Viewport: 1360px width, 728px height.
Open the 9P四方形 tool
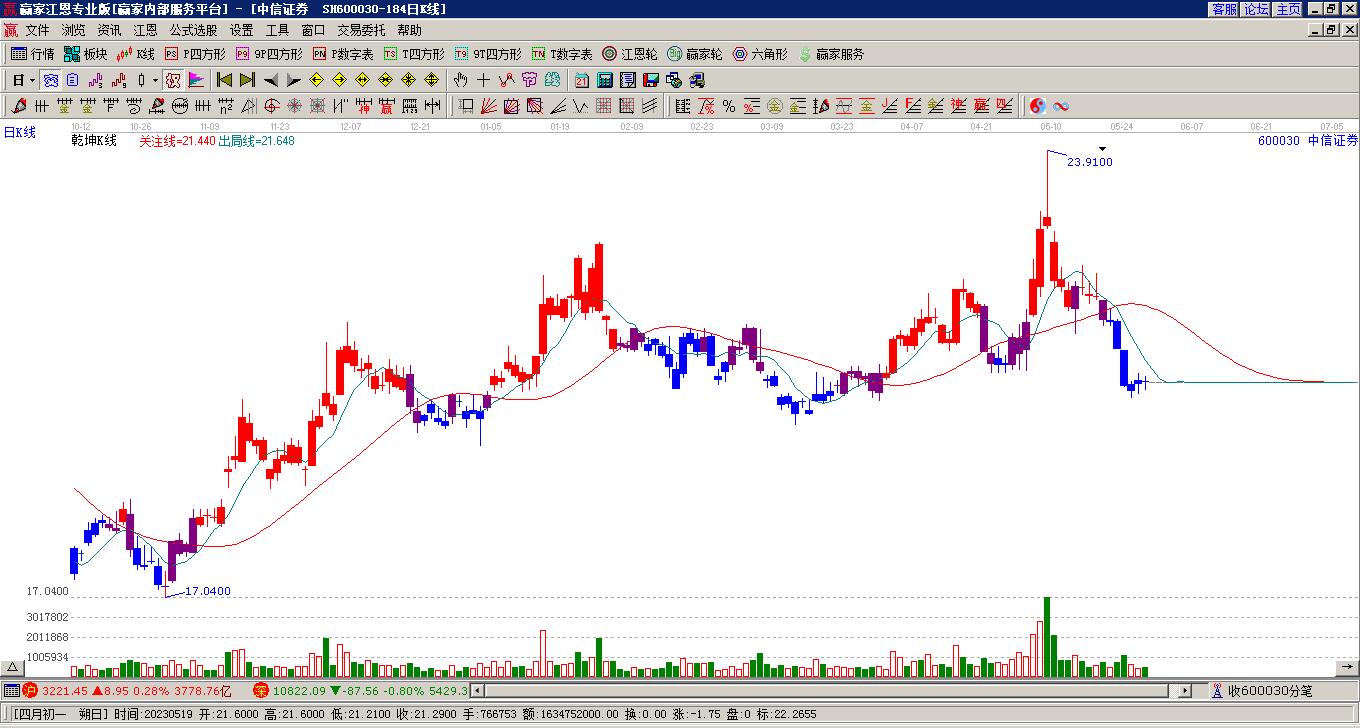(x=269, y=54)
